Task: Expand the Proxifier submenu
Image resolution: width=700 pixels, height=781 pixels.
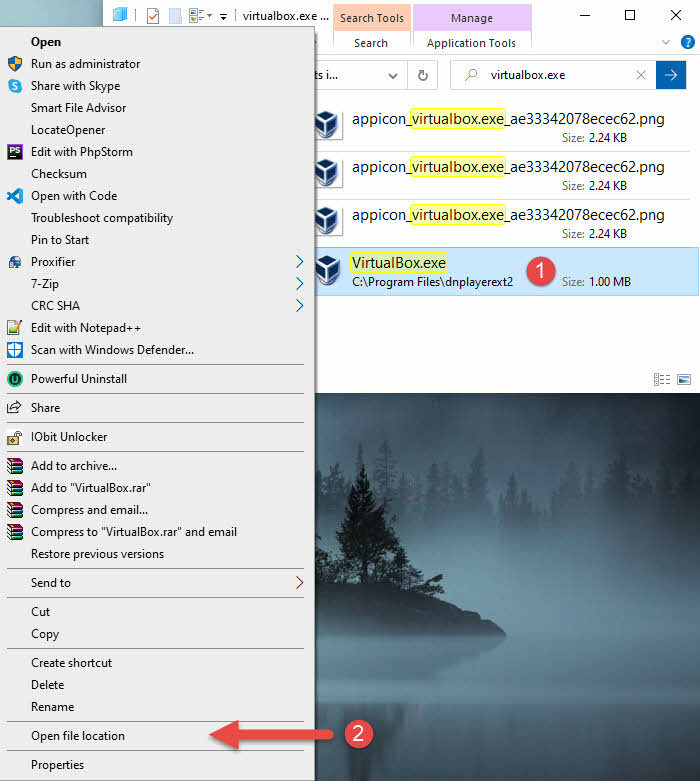Action: coord(299,261)
